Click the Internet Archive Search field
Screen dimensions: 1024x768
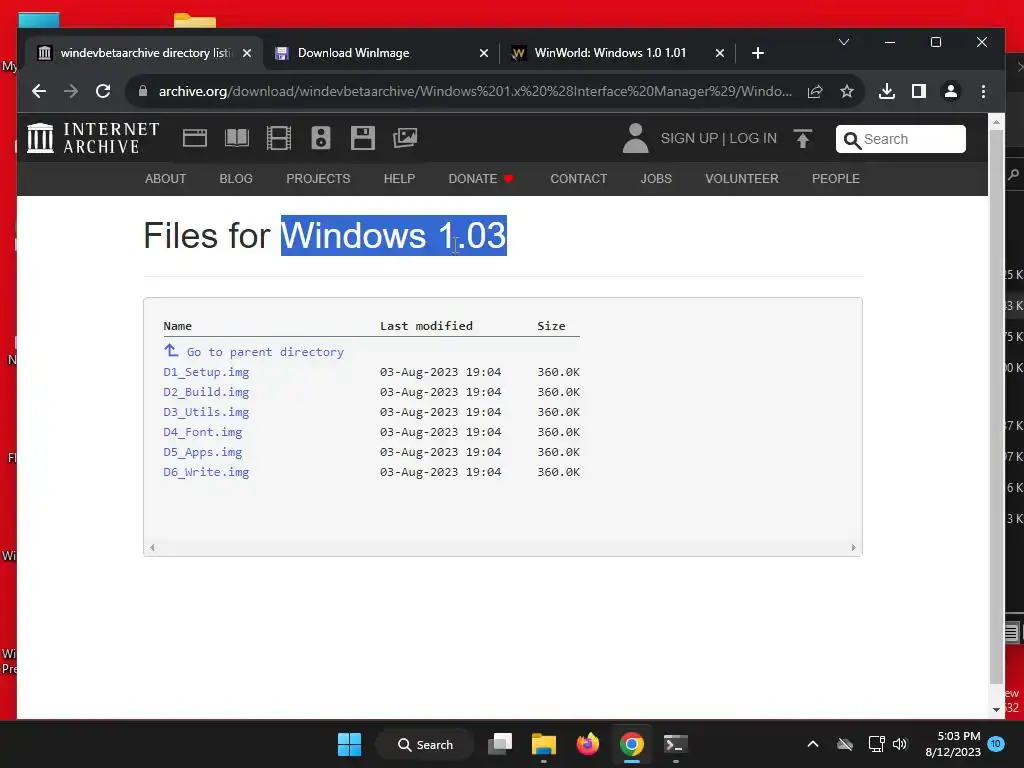click(901, 139)
